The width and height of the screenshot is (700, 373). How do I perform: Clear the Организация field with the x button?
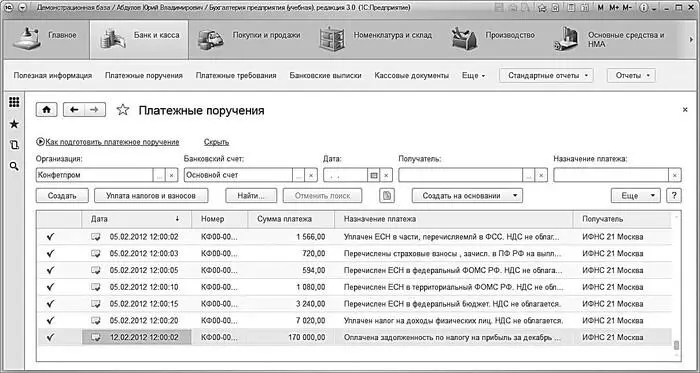[x=171, y=175]
